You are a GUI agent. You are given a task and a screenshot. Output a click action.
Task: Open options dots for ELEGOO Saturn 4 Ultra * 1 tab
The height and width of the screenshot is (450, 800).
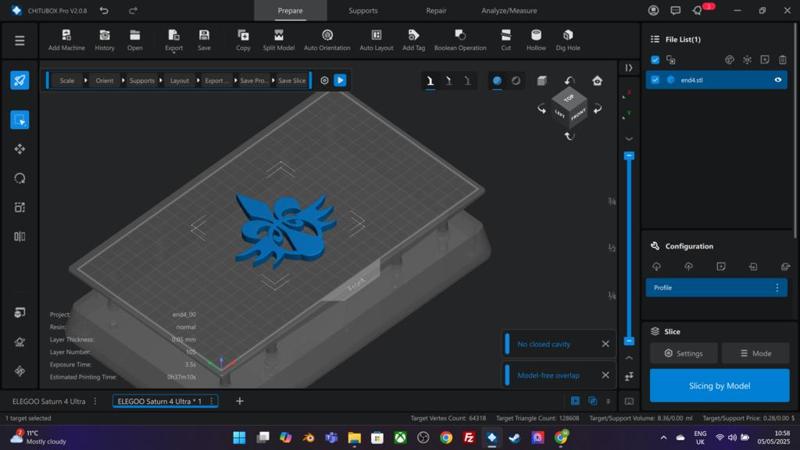211,402
